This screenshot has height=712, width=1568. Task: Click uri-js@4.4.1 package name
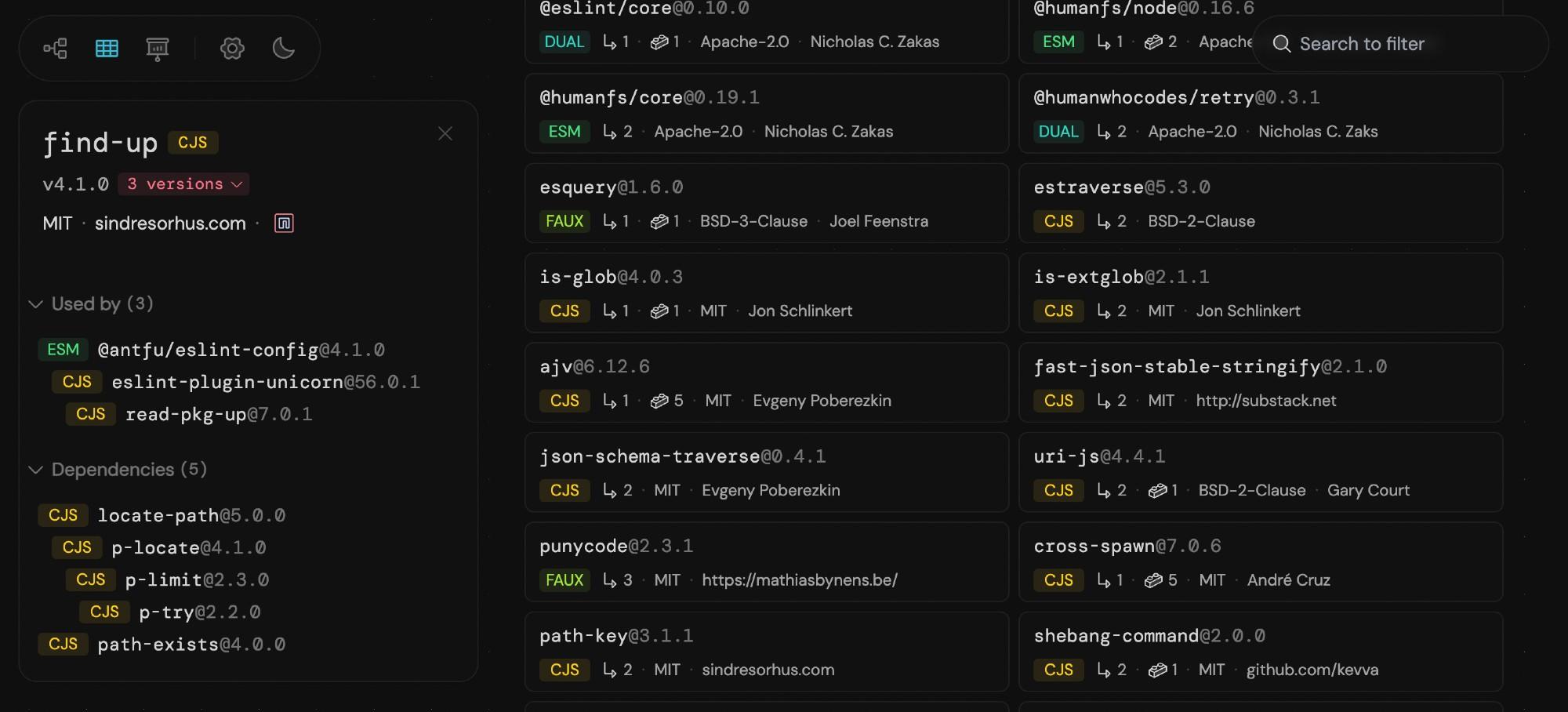tap(1099, 456)
